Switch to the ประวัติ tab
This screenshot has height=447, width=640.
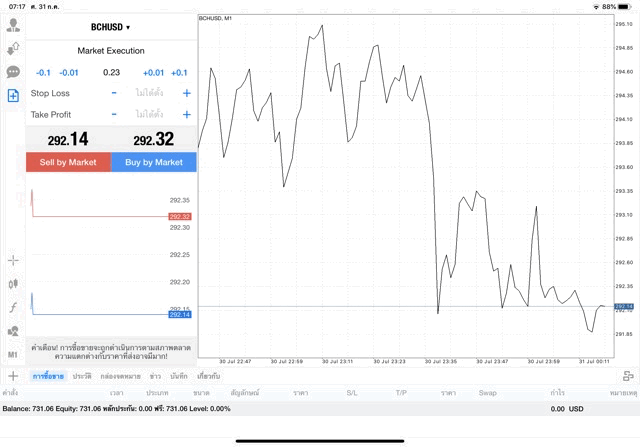82,376
